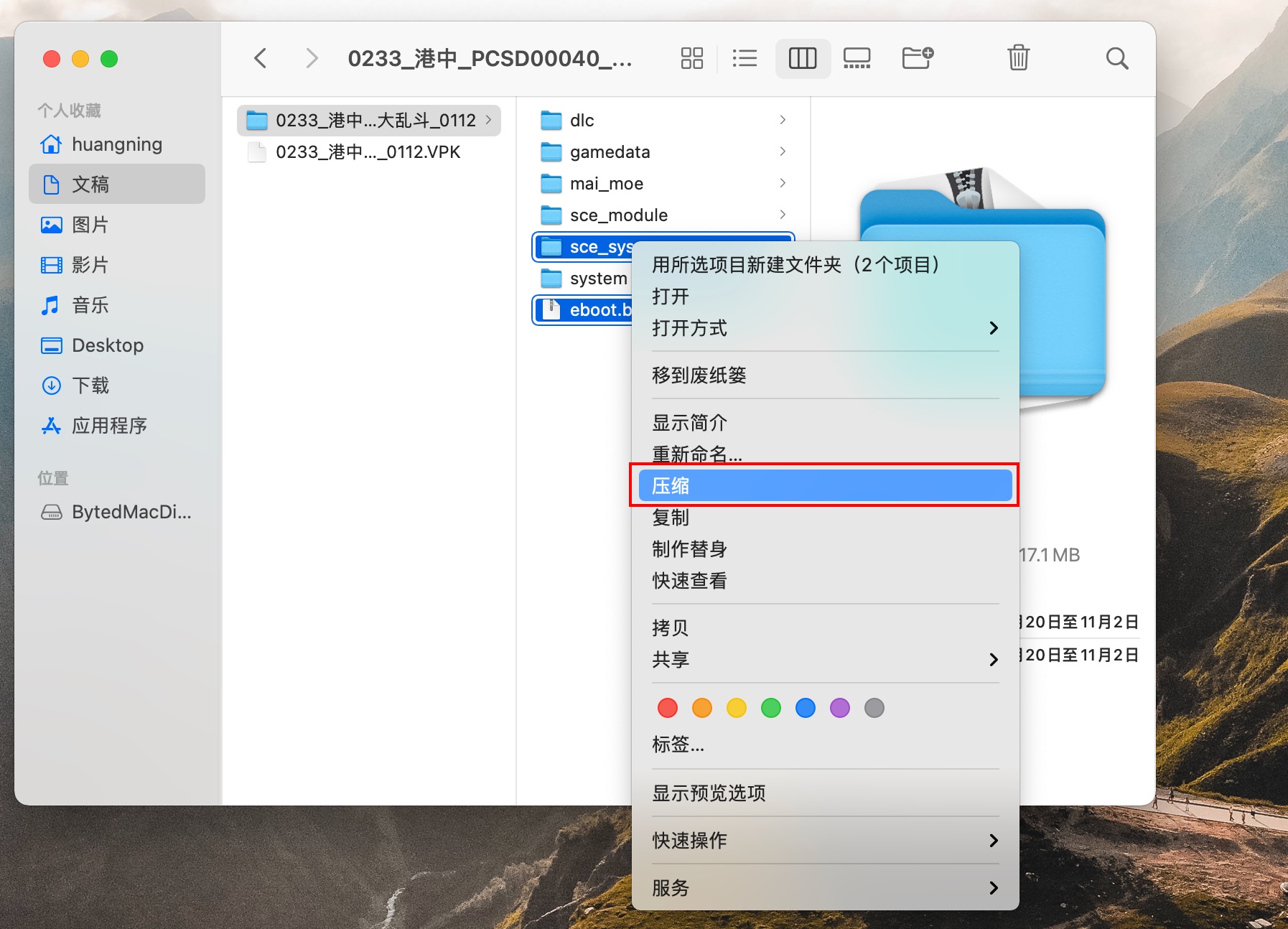This screenshot has height=929, width=1288.
Task: Open 图片 in the sidebar
Action: (117, 225)
